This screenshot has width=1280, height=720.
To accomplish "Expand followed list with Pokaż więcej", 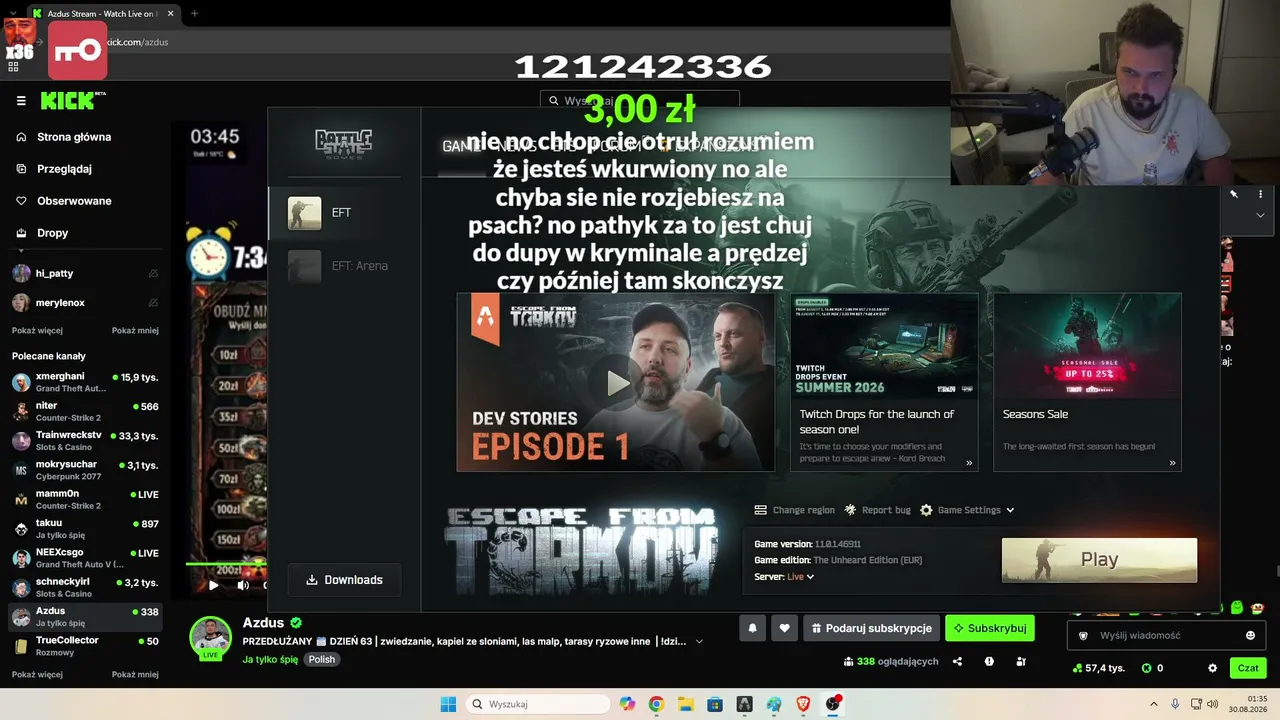I will (x=37, y=330).
